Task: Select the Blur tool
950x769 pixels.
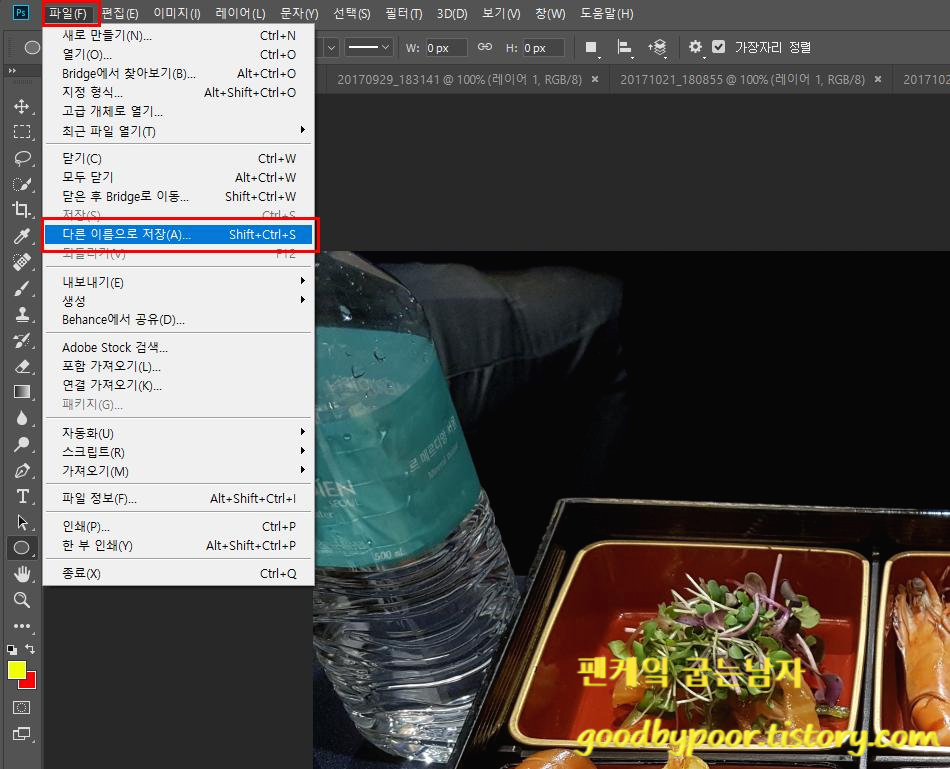Action: tap(22, 418)
